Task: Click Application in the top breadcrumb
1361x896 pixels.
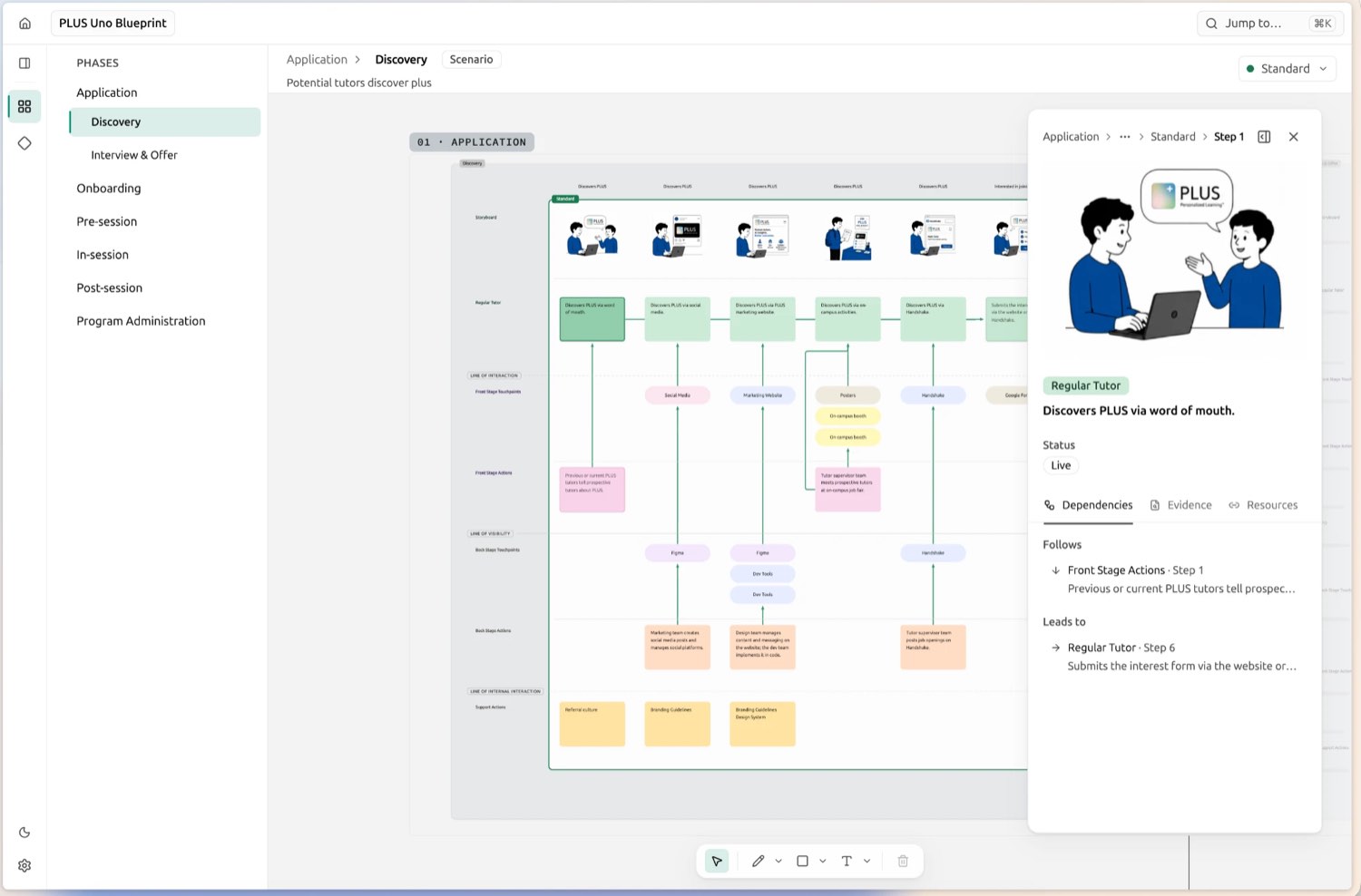Action: pyautogui.click(x=317, y=60)
